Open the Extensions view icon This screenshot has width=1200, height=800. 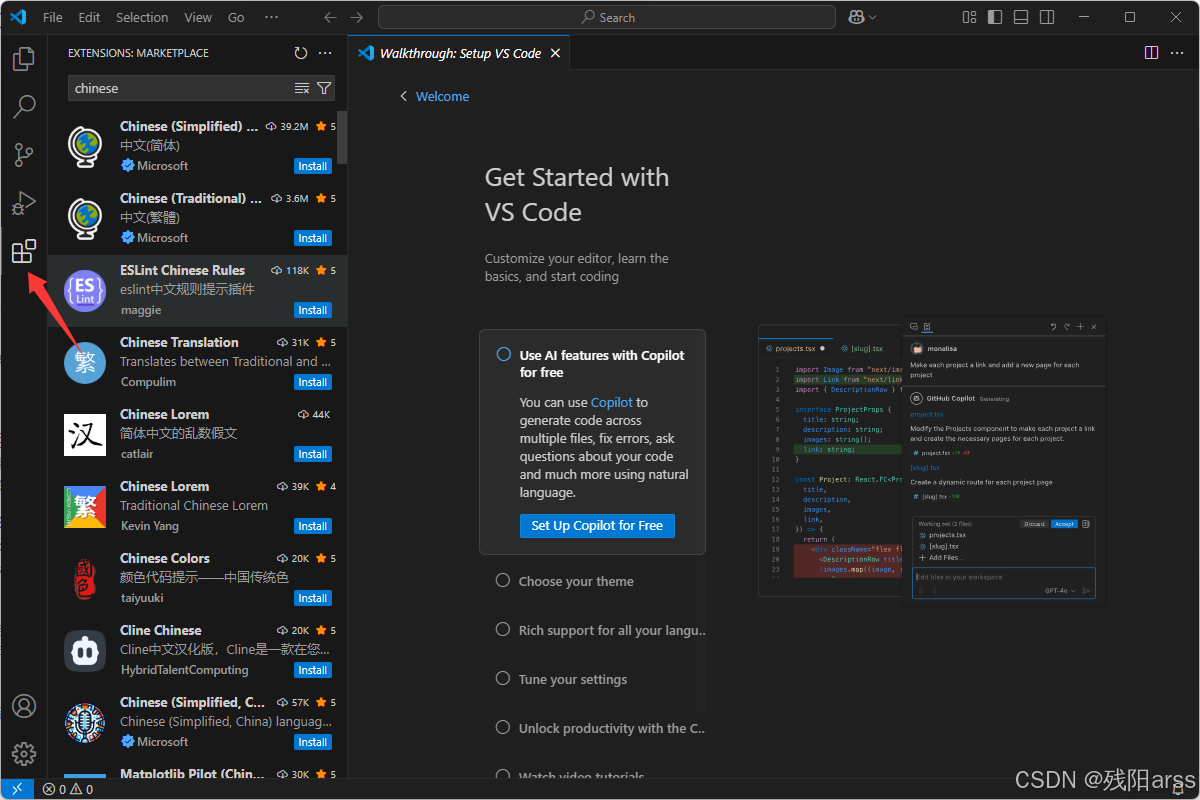[x=24, y=251]
